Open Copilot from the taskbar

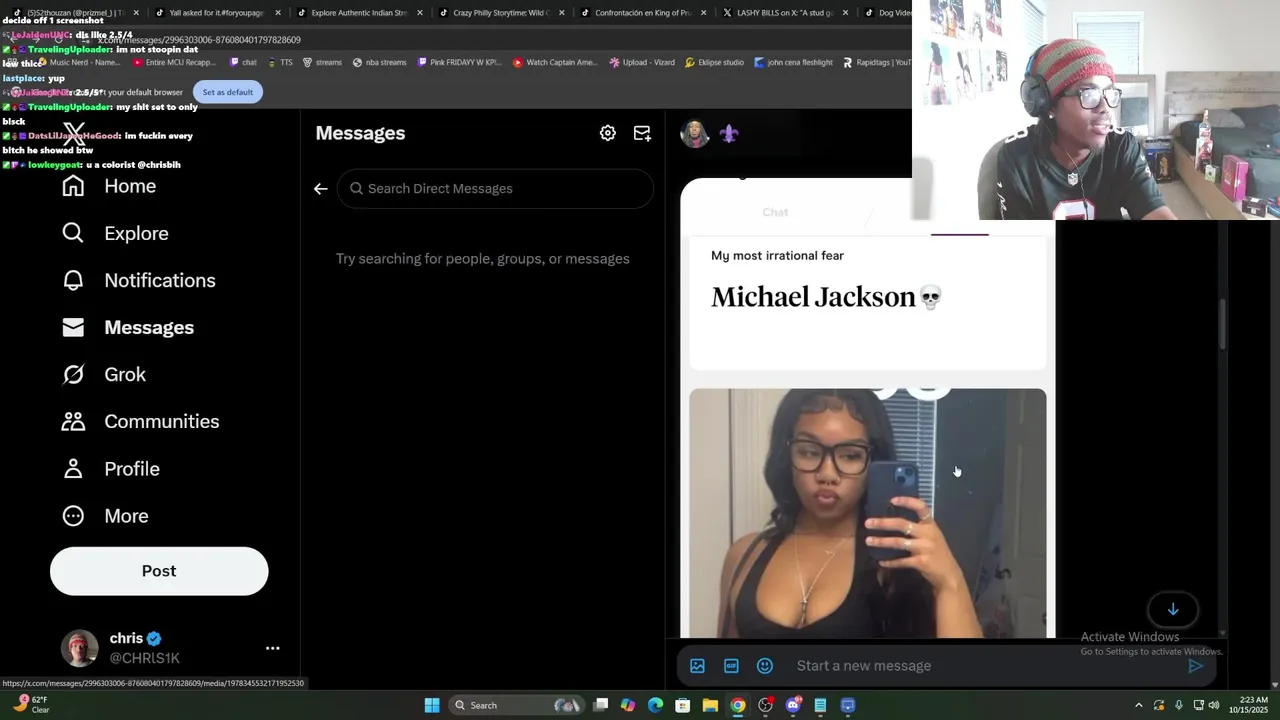(627, 705)
